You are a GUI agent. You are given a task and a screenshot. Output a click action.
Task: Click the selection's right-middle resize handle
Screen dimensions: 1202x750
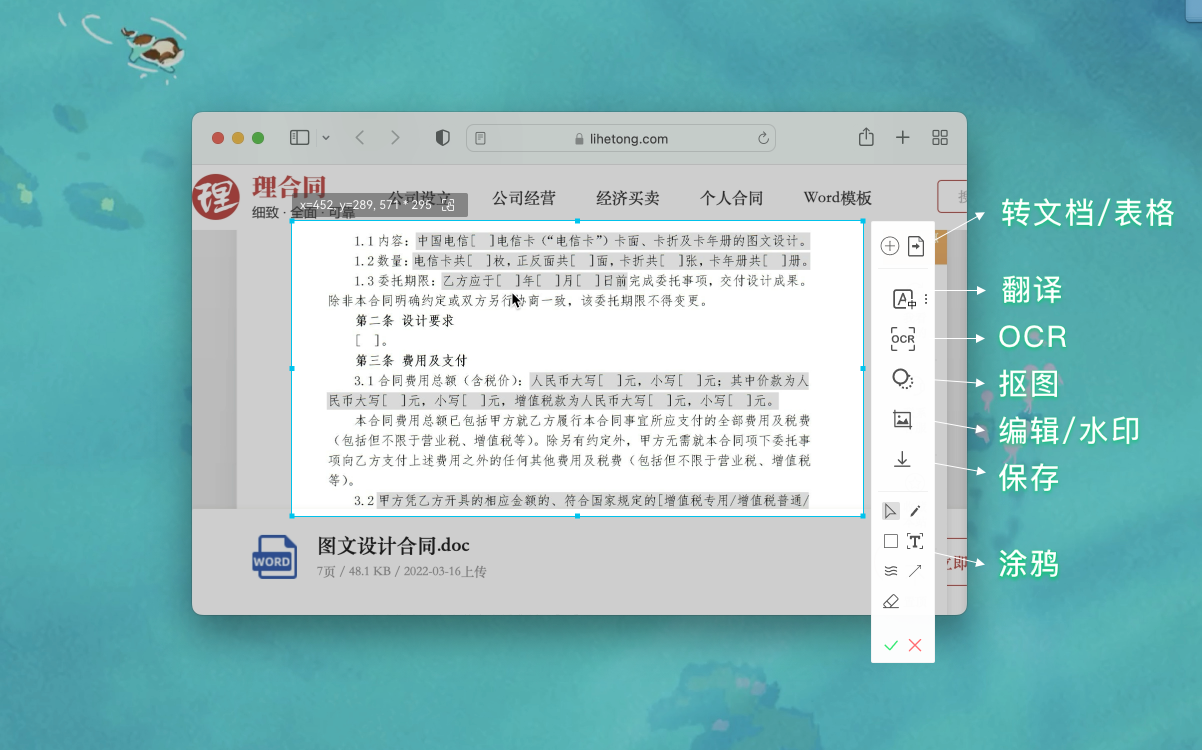[x=863, y=369]
